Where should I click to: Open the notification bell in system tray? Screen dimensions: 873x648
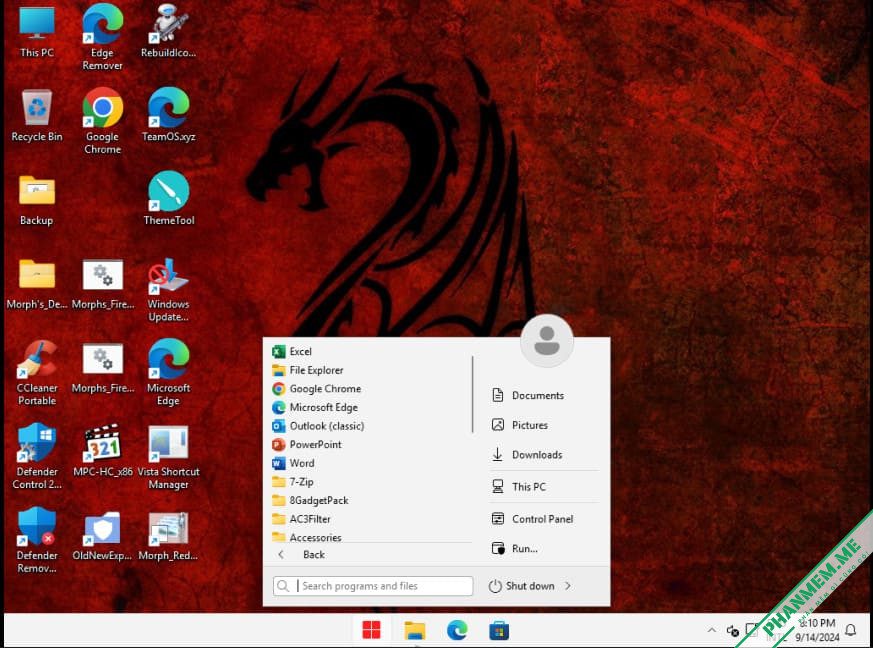click(x=851, y=630)
